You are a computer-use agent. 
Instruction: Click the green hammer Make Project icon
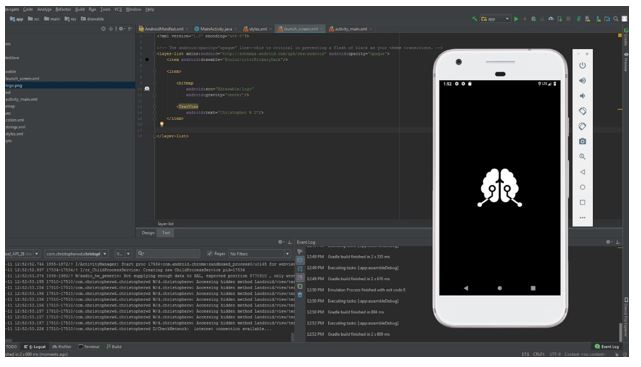coord(474,19)
